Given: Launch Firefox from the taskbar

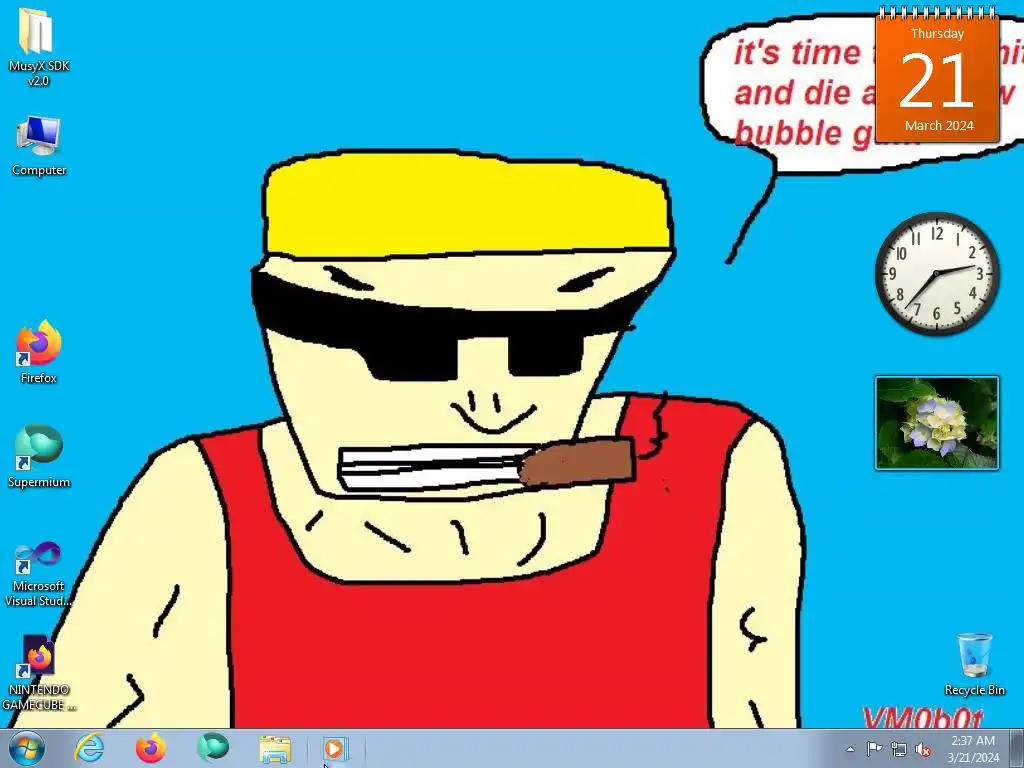Looking at the screenshot, I should coord(150,748).
